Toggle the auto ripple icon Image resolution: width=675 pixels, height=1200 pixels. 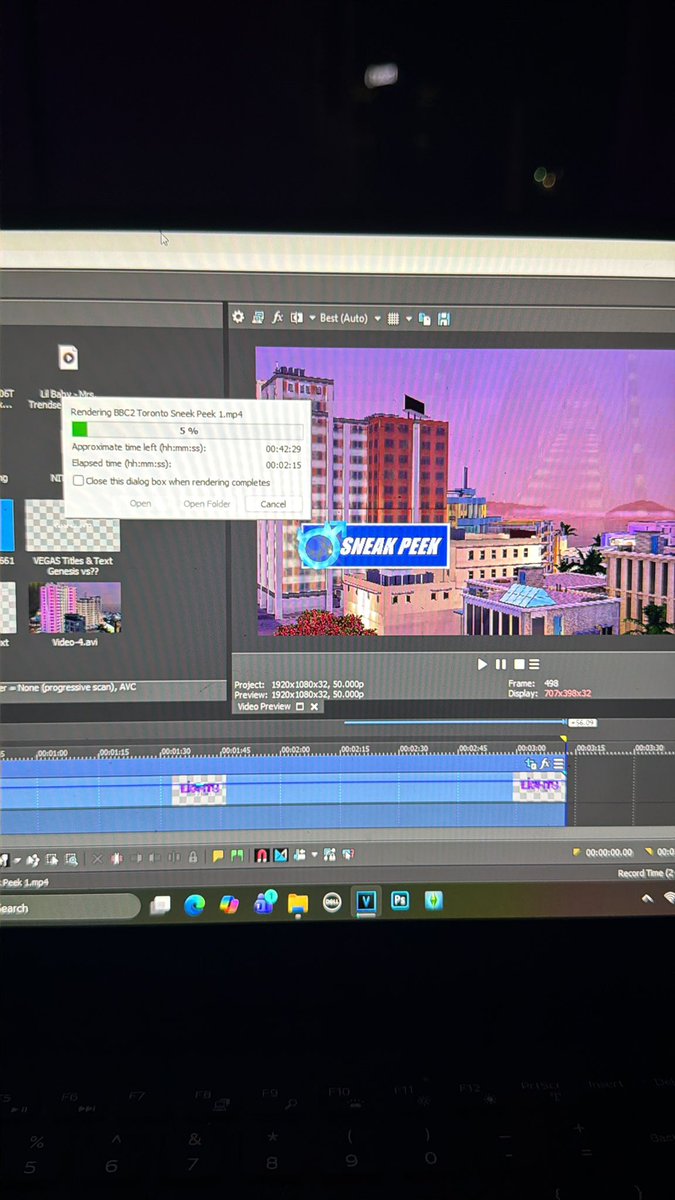click(300, 856)
